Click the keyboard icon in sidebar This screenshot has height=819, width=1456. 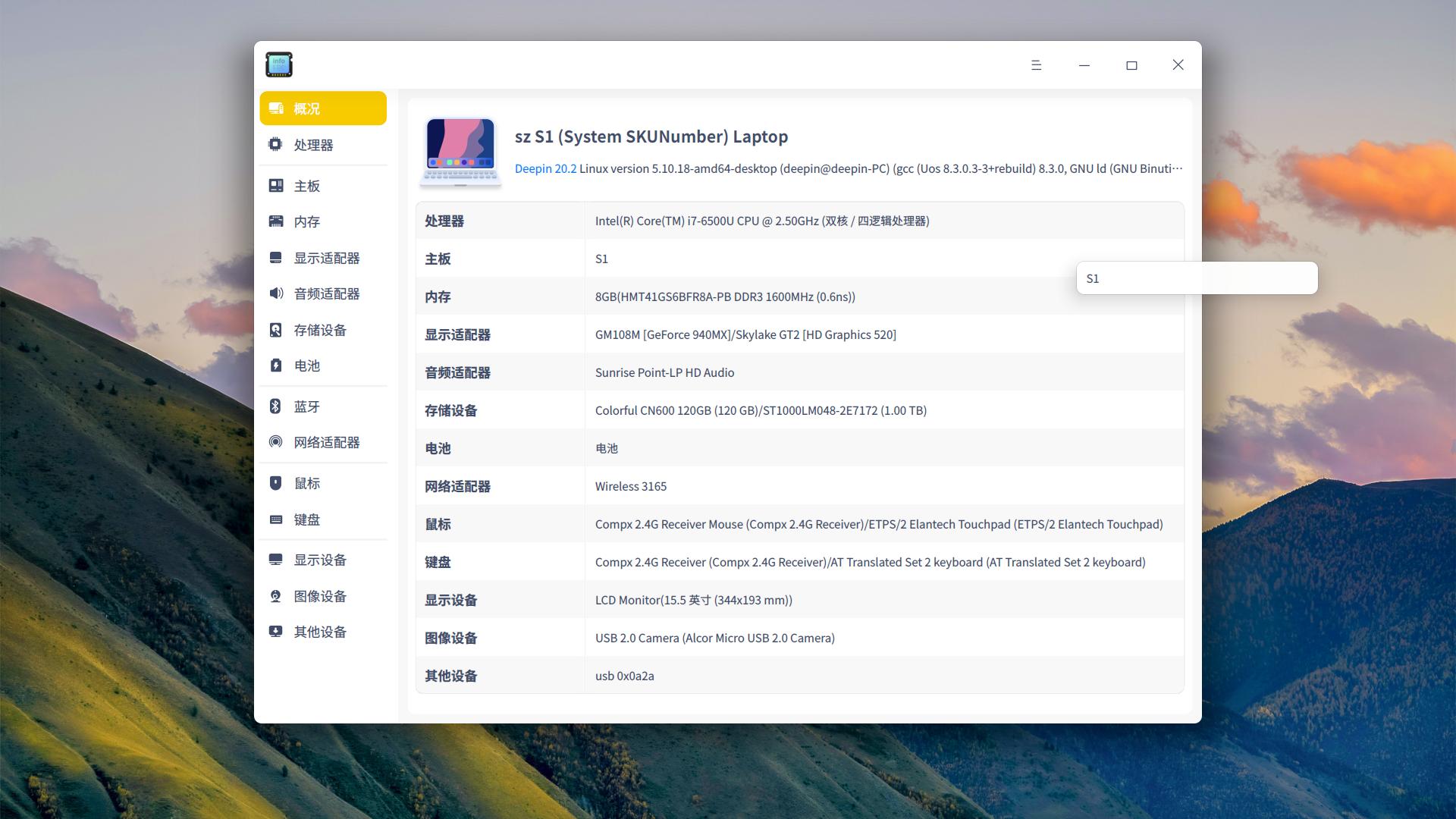coord(275,519)
